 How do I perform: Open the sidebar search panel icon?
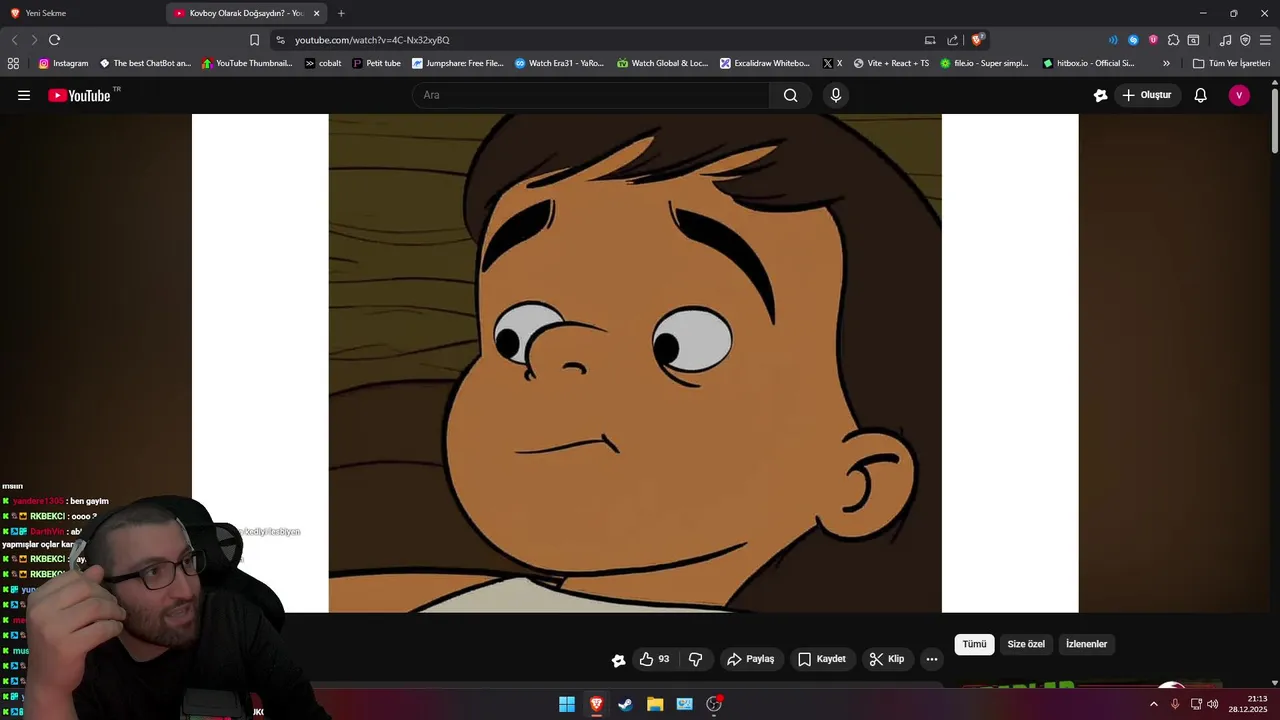point(1193,40)
